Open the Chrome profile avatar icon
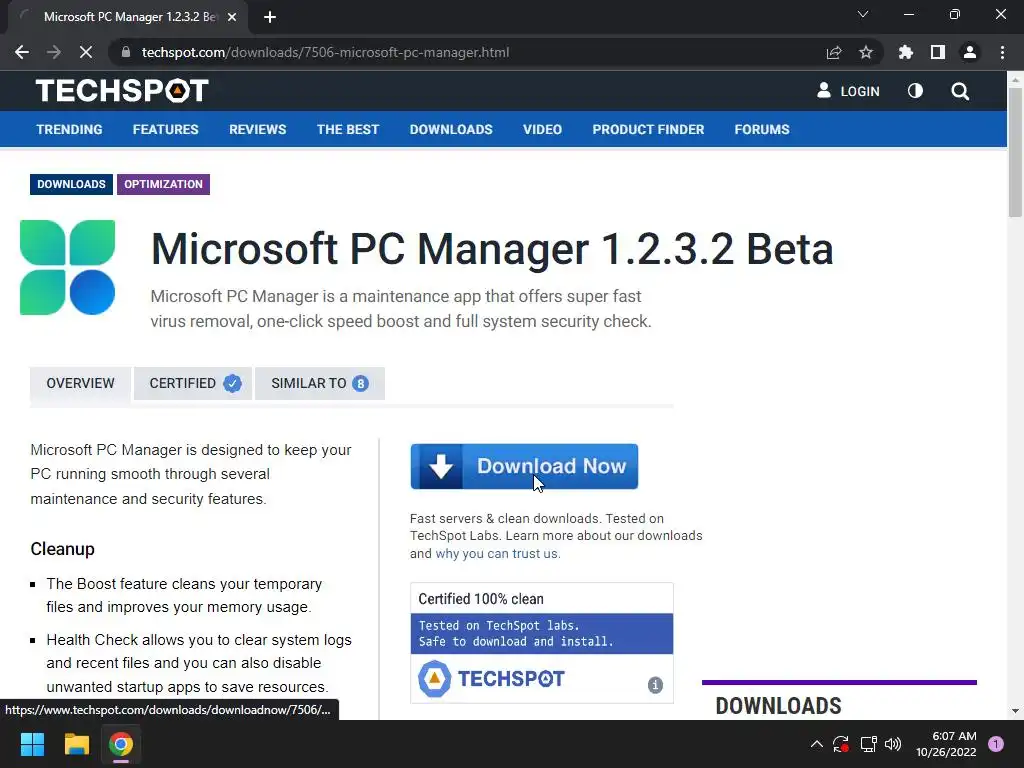 (x=970, y=52)
